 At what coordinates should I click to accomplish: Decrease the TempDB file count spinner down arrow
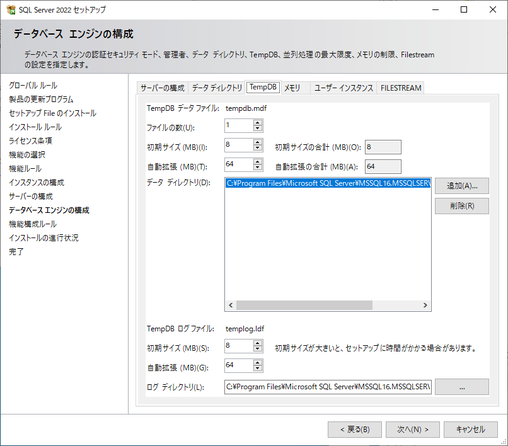click(x=257, y=129)
